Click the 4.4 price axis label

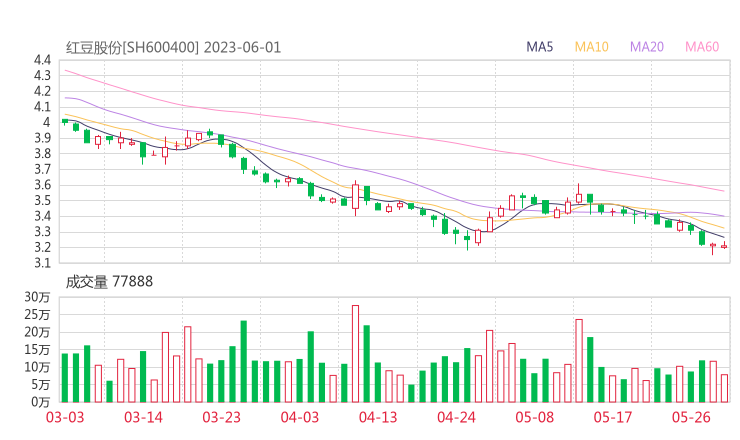[41, 61]
